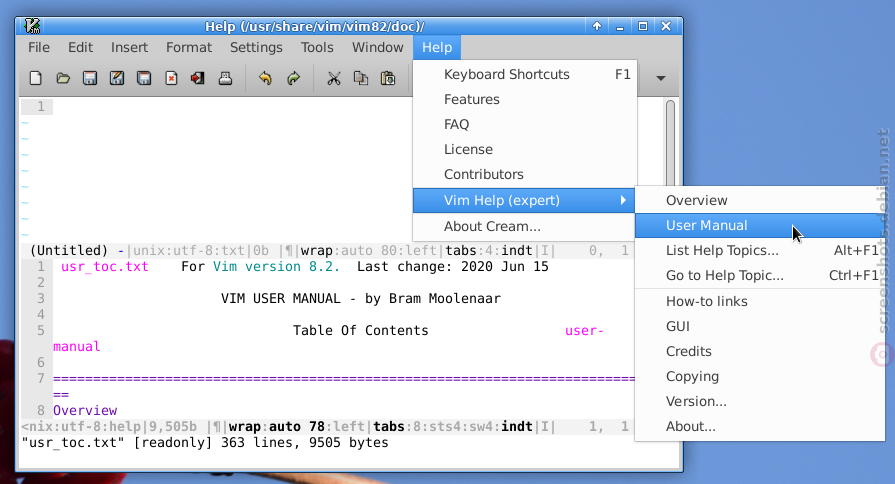Viewport: 895px width, 484px height.
Task: Click the usr_toc.txt tag in the help text
Action: click(x=104, y=267)
